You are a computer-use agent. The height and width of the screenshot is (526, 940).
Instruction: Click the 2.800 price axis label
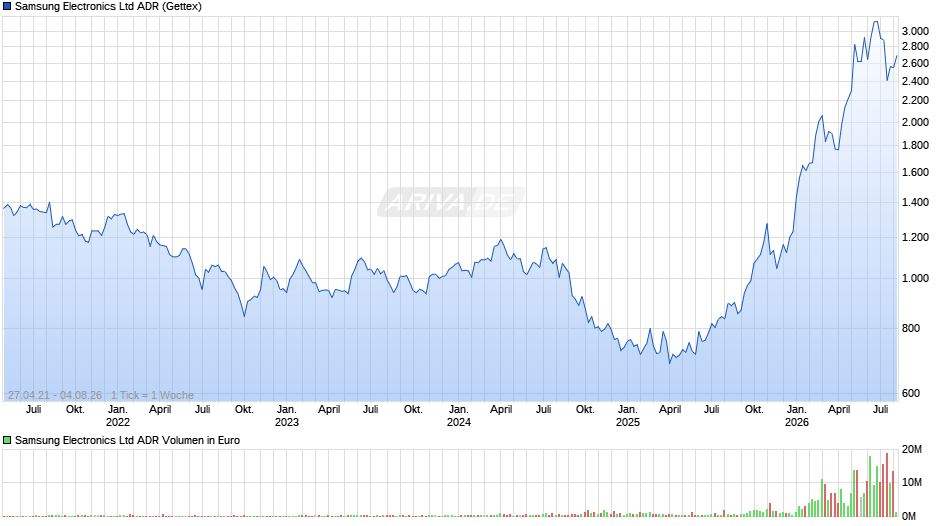point(915,47)
